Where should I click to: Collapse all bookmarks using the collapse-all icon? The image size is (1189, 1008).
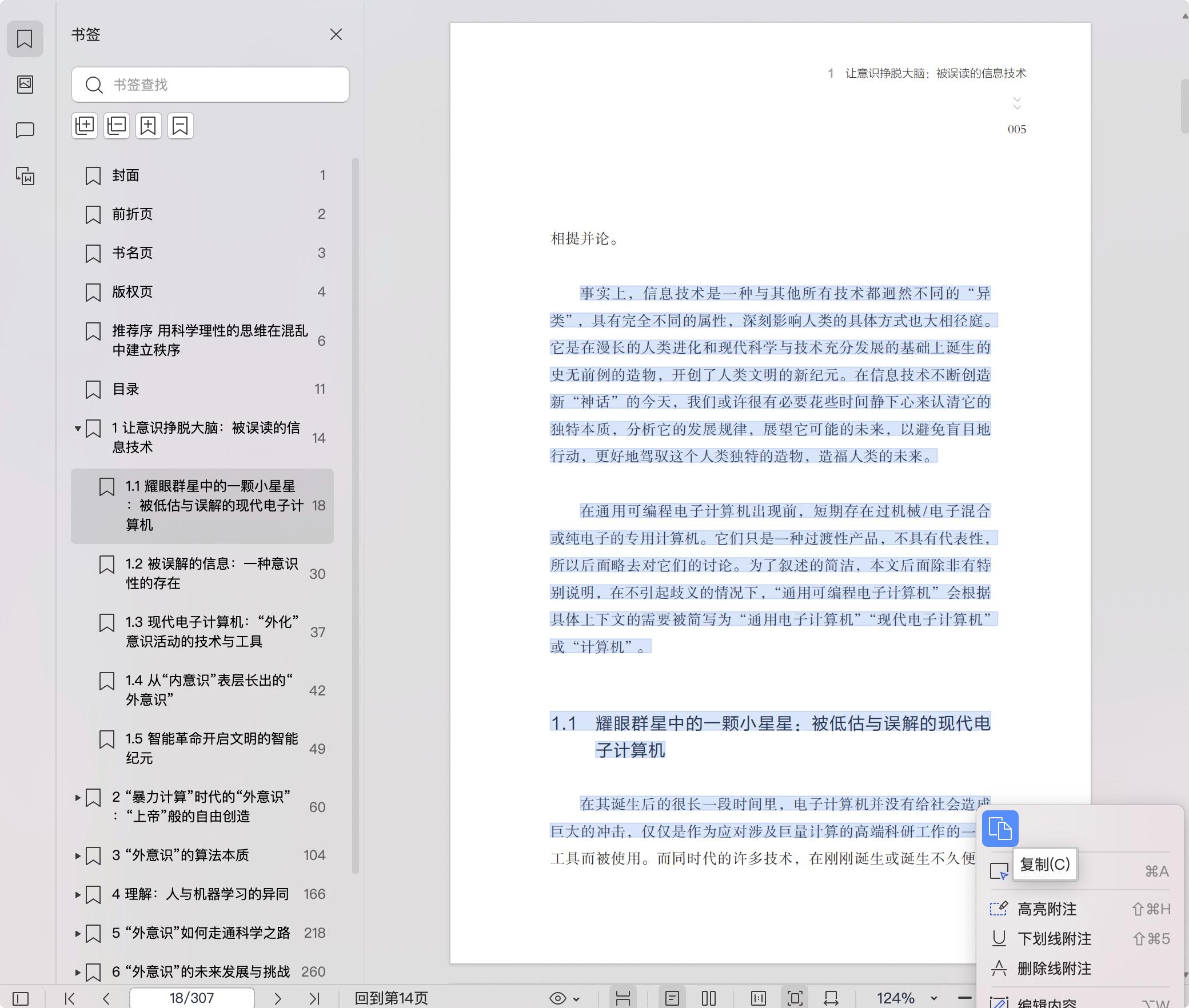tap(117, 126)
